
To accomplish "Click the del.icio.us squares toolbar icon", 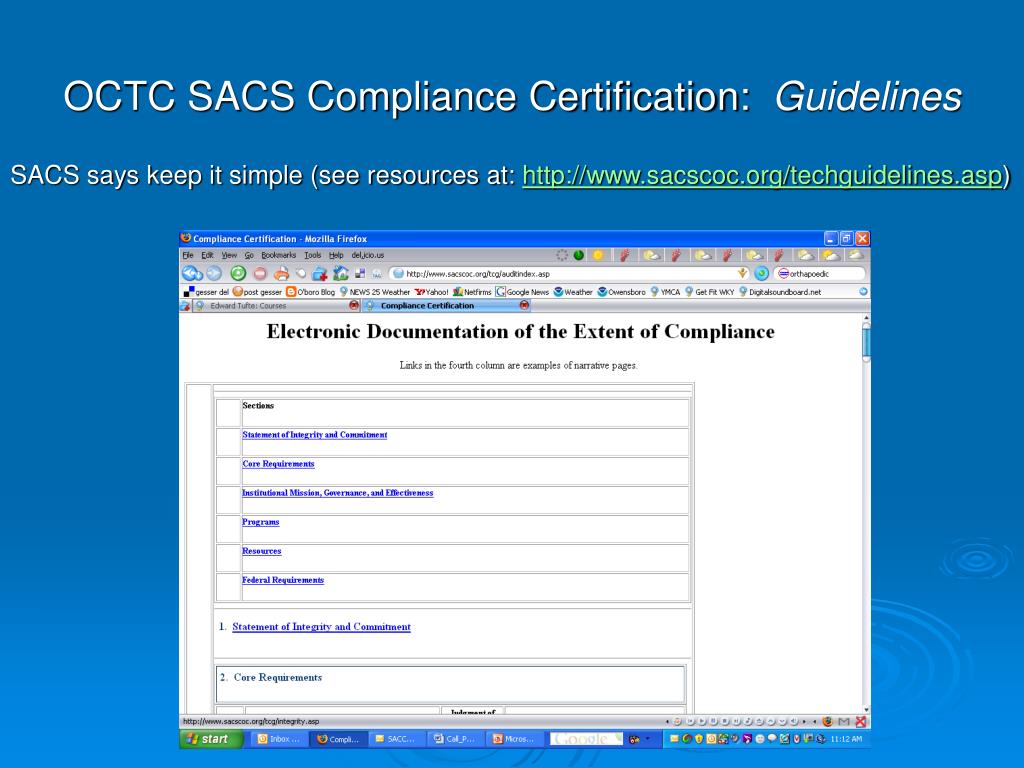I will (x=360, y=274).
